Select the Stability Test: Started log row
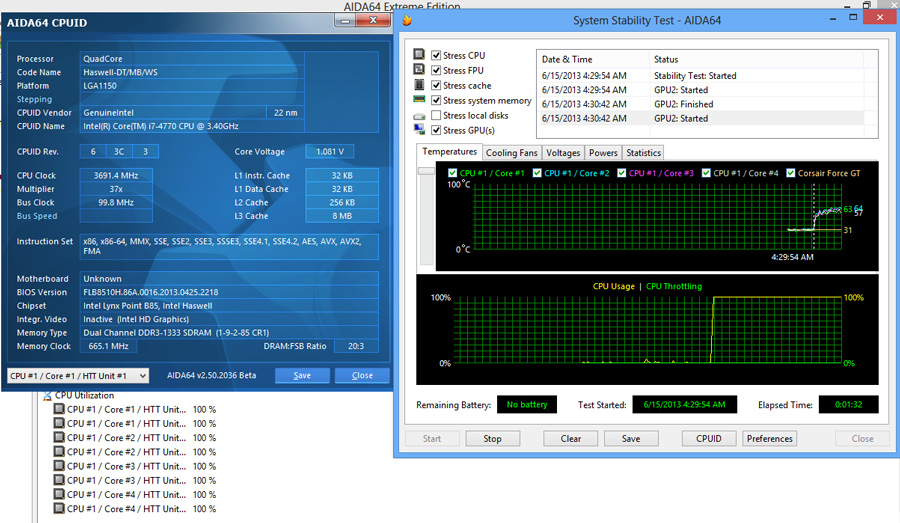Image resolution: width=900 pixels, height=523 pixels. (x=700, y=76)
